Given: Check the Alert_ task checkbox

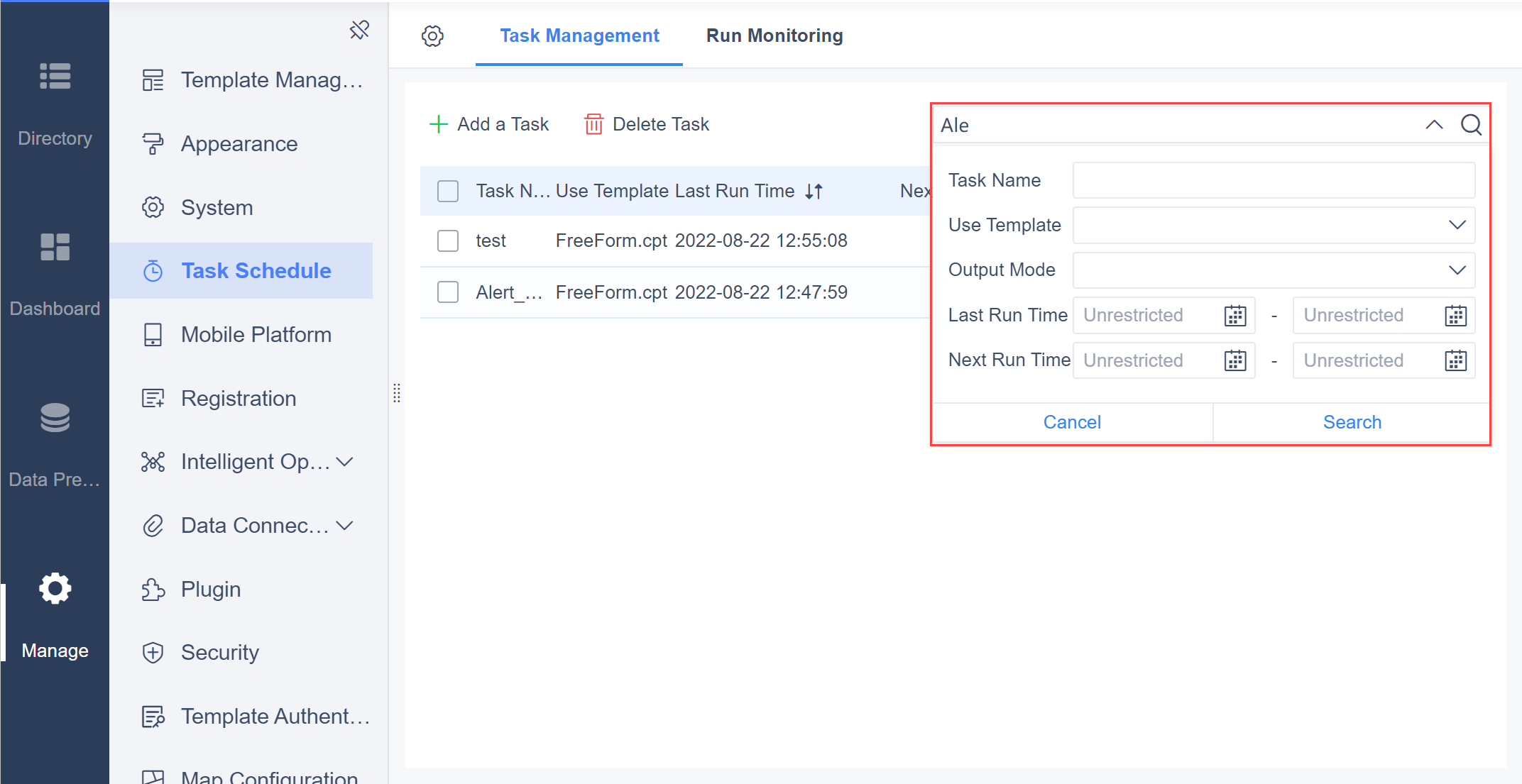Looking at the screenshot, I should click(448, 292).
